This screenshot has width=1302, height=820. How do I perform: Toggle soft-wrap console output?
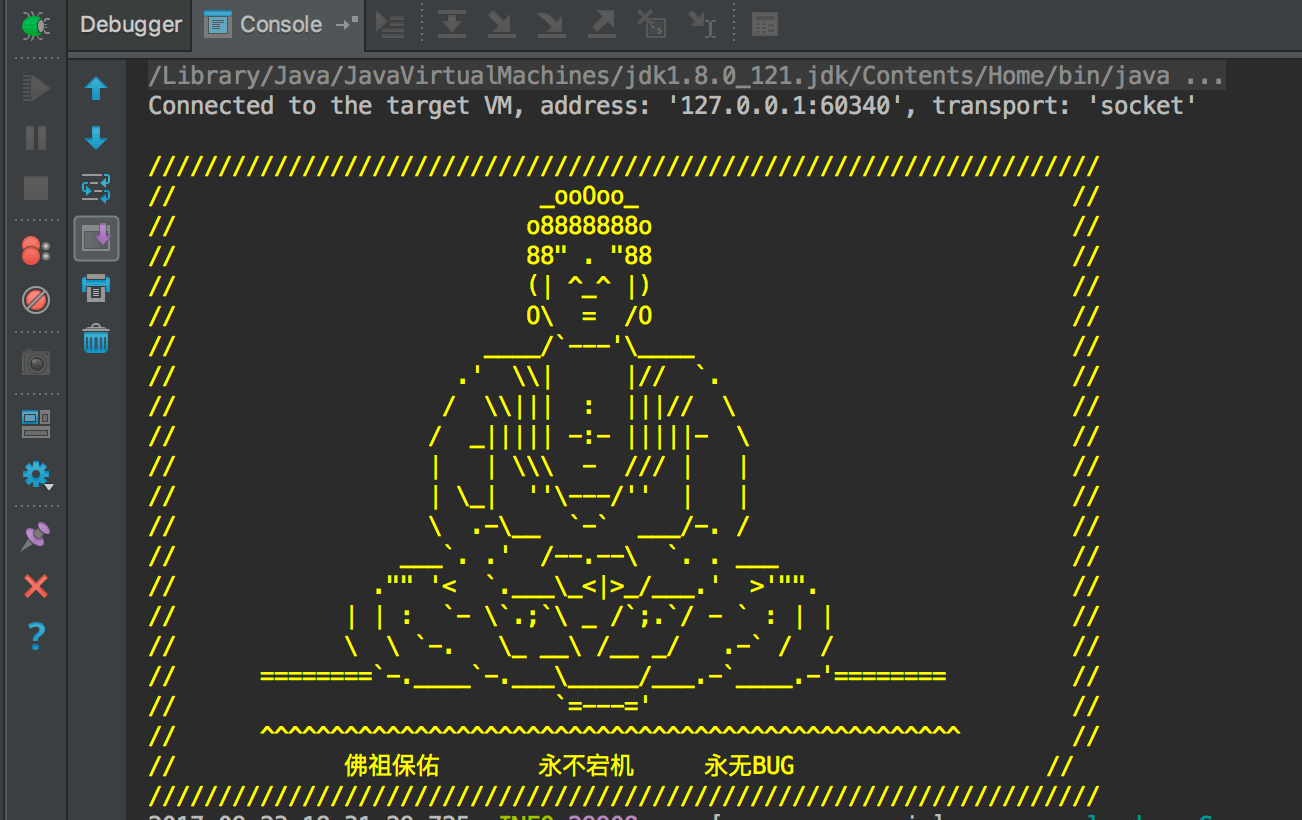(x=96, y=188)
